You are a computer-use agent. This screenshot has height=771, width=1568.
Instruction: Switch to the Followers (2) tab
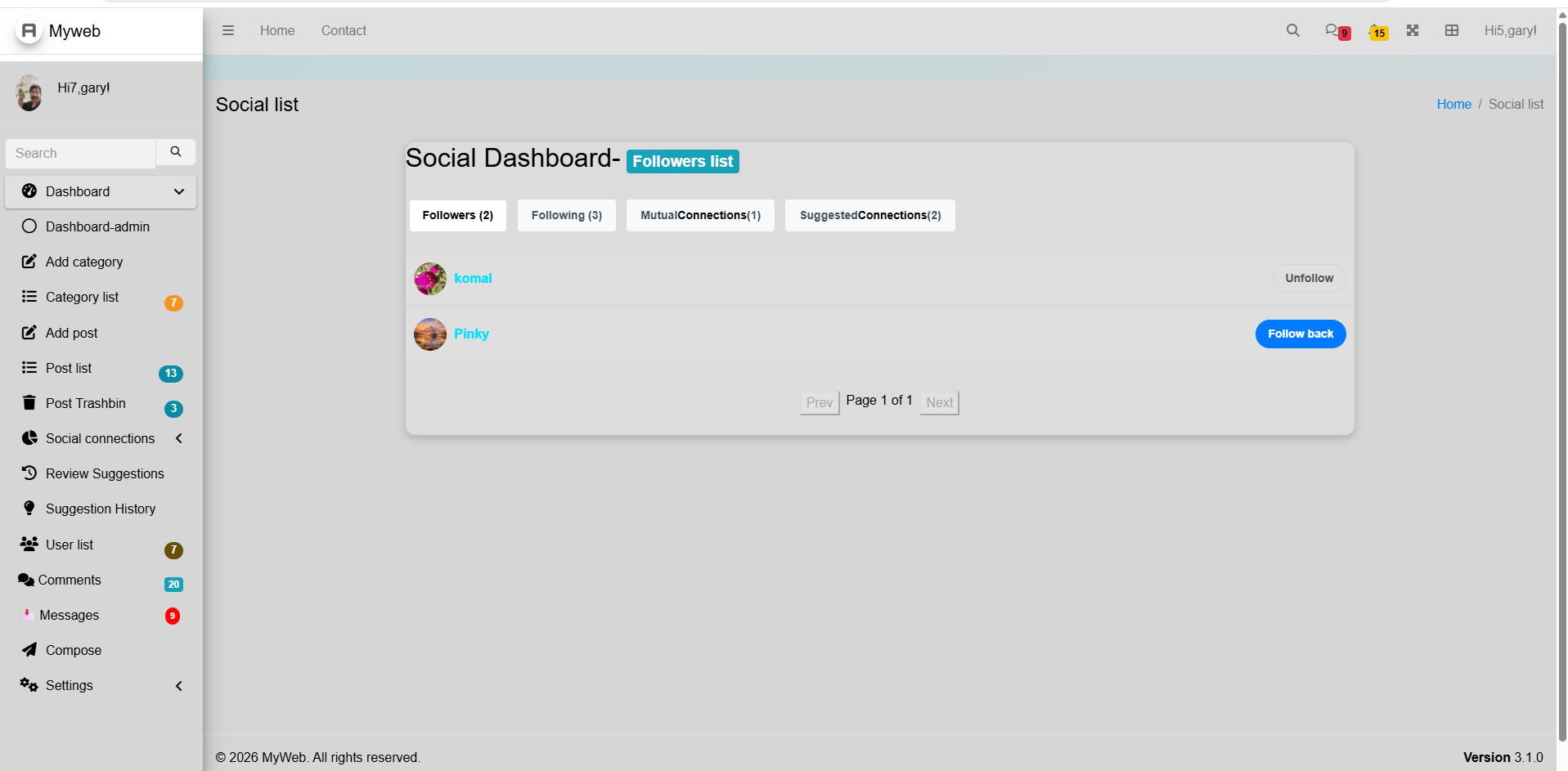point(458,215)
